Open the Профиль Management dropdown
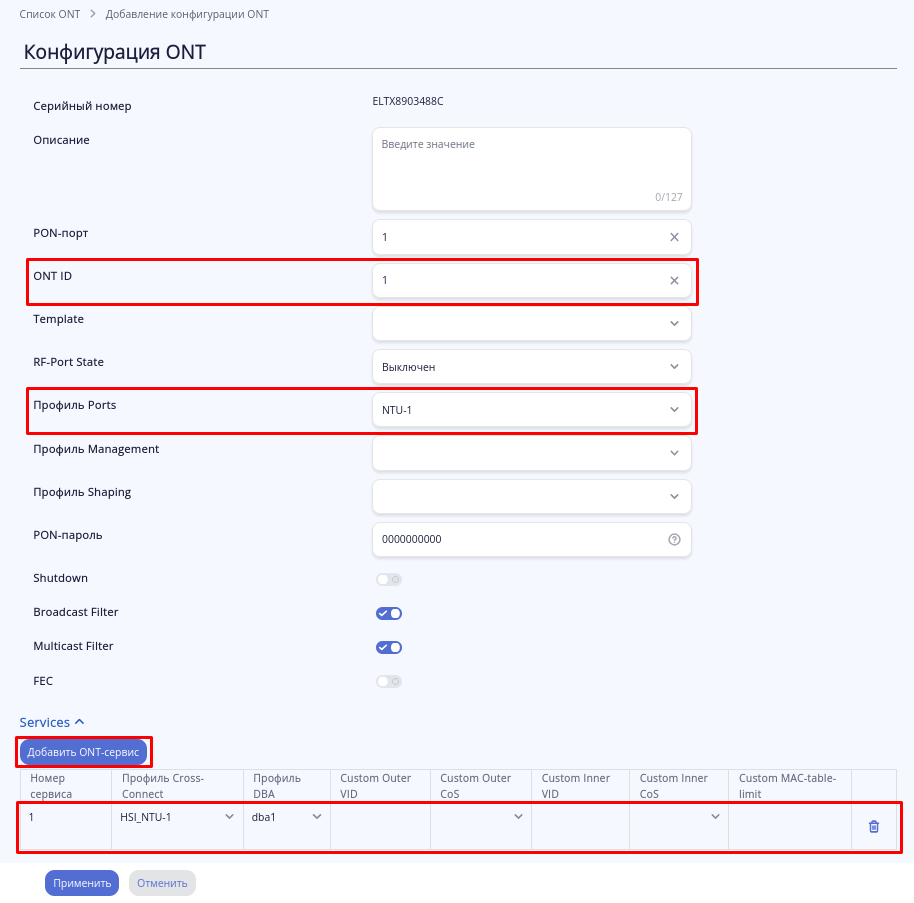The height and width of the screenshot is (903, 914). 531,453
